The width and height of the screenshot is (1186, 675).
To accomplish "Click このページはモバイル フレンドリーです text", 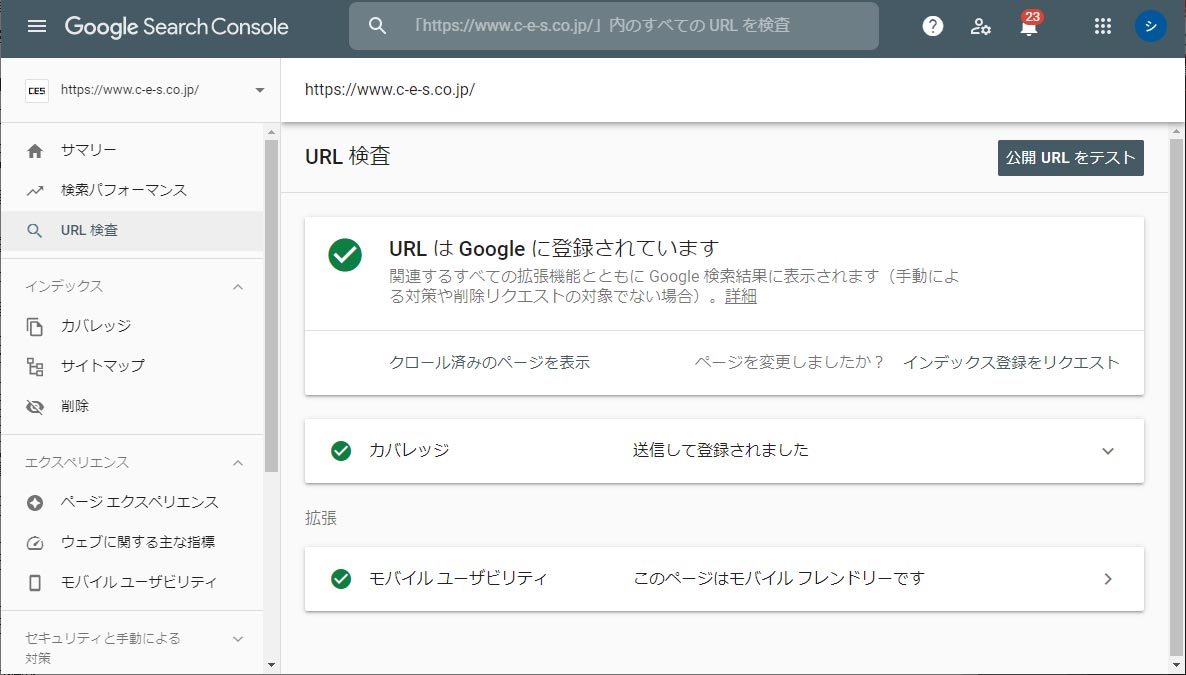I will pos(779,579).
